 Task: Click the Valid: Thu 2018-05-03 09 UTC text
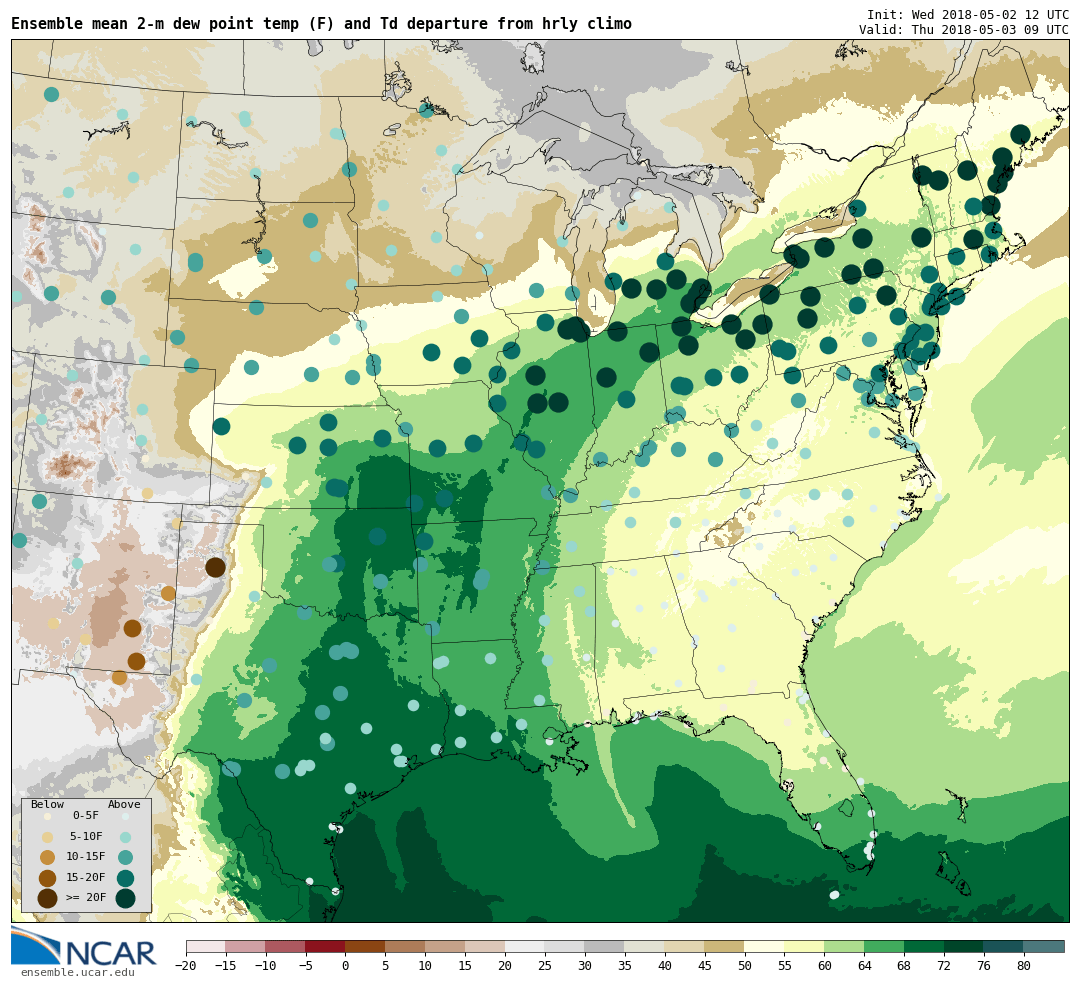[x=964, y=30]
